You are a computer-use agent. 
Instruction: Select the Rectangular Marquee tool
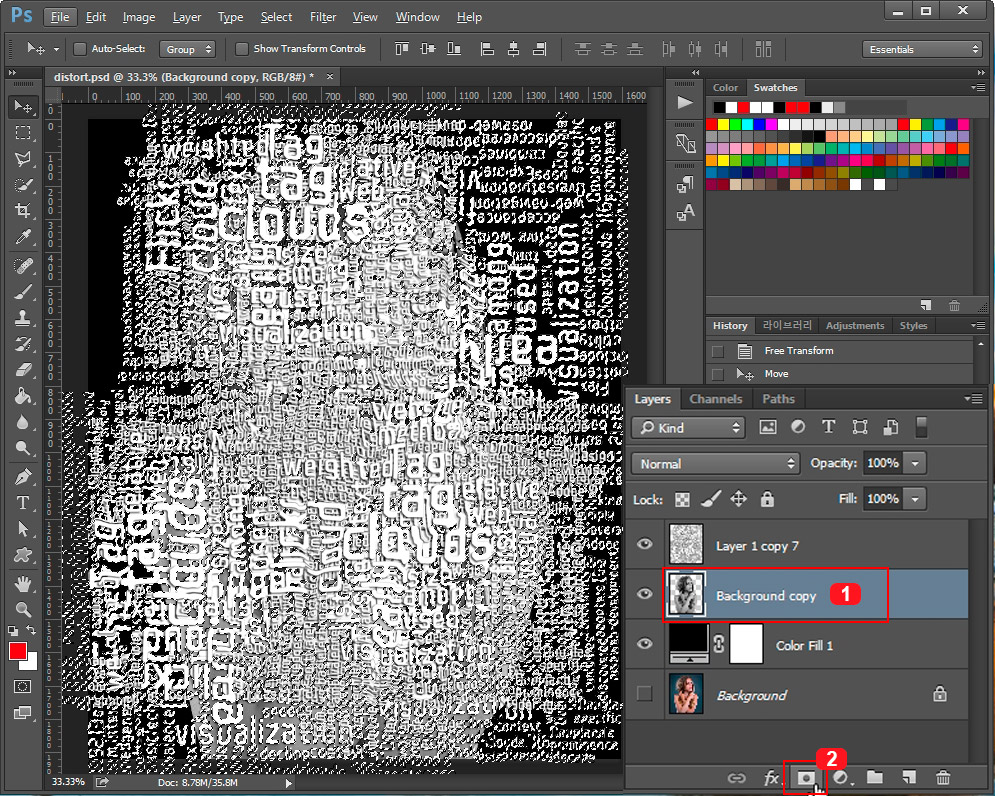(x=23, y=133)
